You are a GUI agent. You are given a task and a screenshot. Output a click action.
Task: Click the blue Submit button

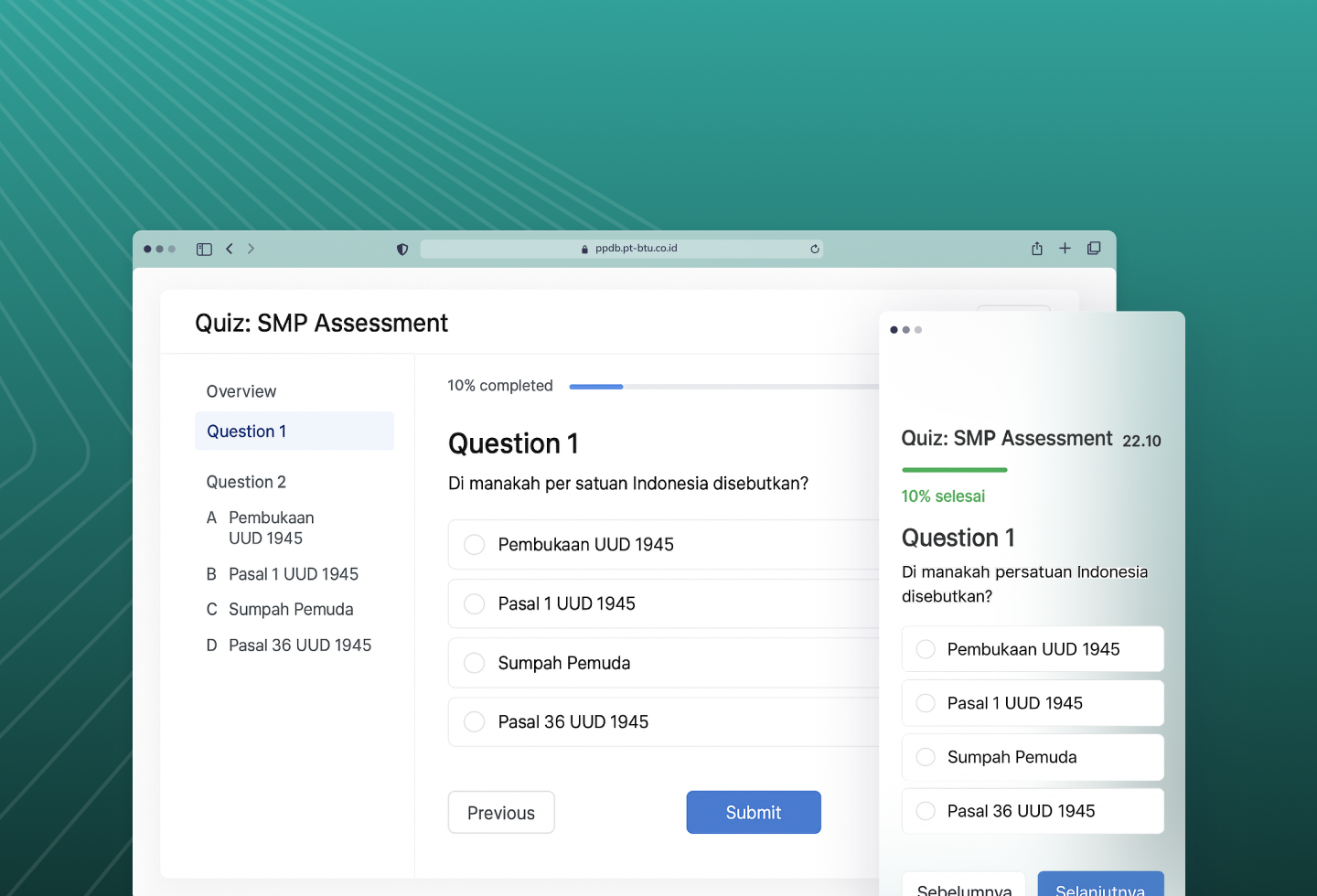click(x=754, y=812)
